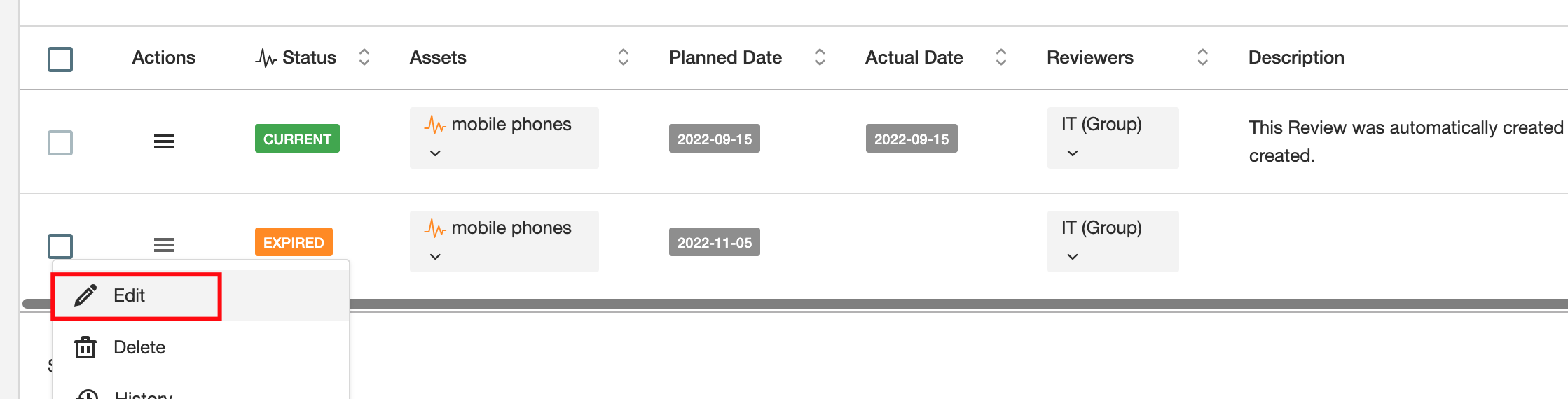Click the pencil Edit icon in the menu
The height and width of the screenshot is (399, 1568).
(85, 295)
